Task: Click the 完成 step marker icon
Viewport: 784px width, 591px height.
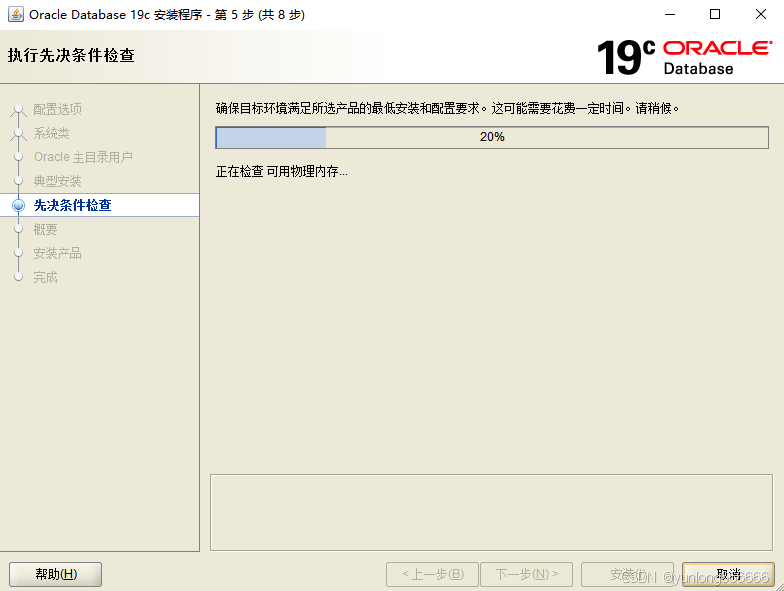Action: coord(18,277)
